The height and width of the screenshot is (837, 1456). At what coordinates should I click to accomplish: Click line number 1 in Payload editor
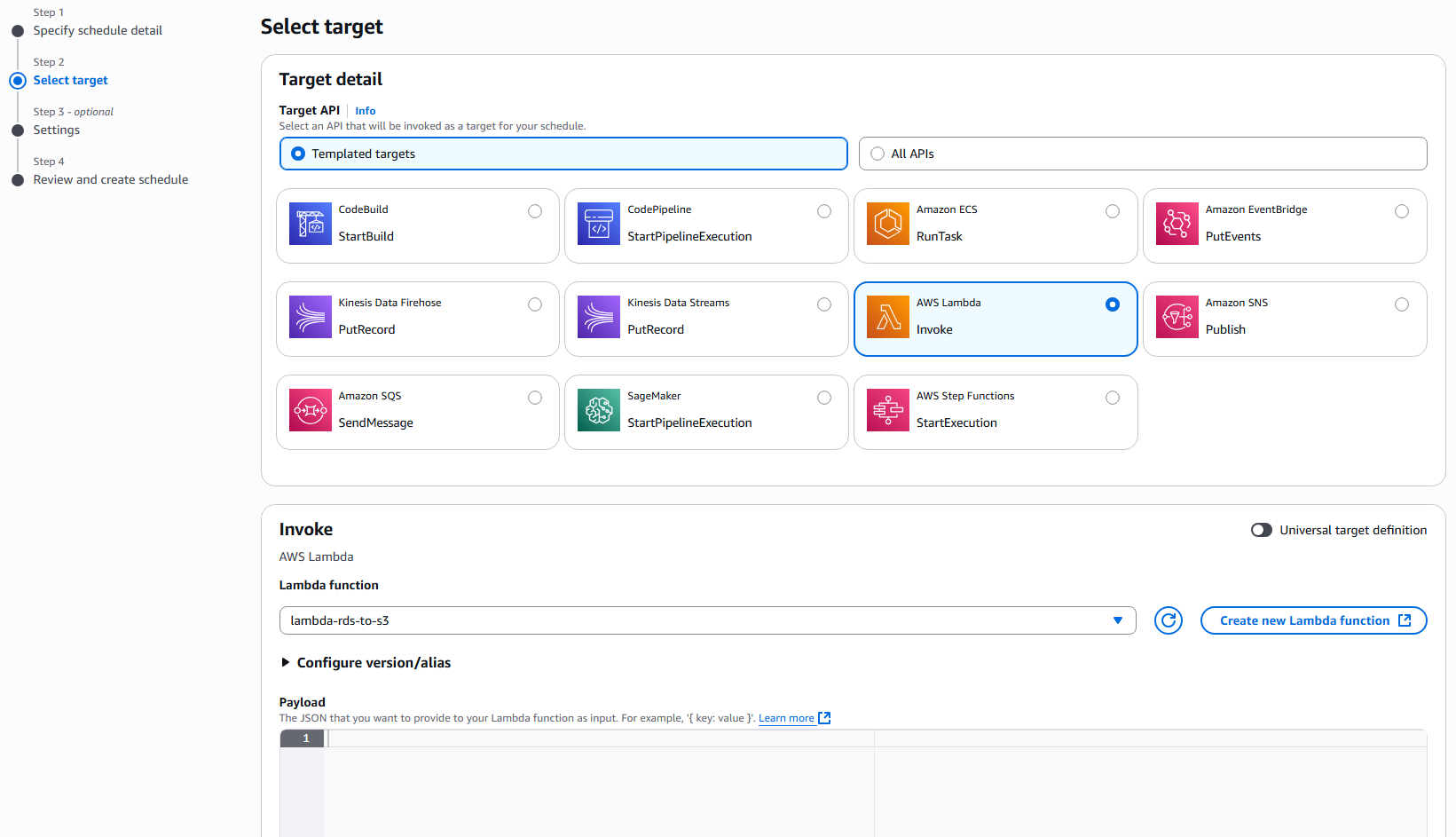(306, 738)
